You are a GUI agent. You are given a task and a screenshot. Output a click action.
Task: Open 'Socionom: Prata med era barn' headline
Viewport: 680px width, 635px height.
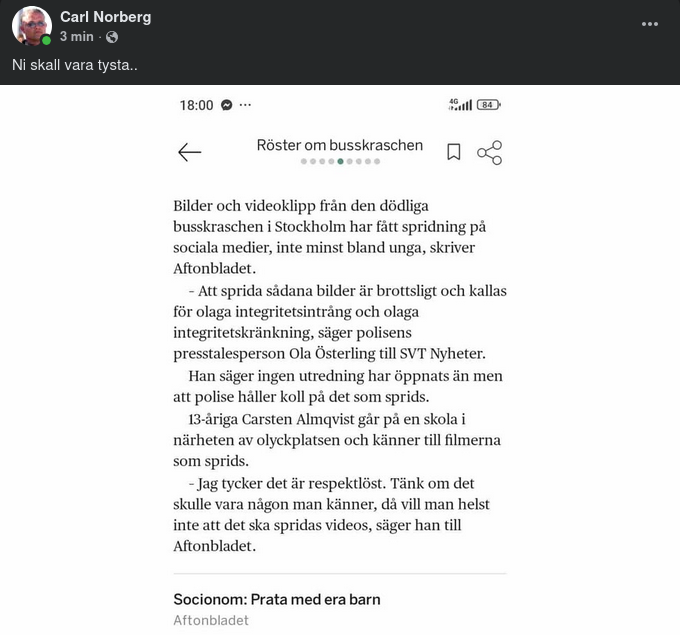pyautogui.click(x=276, y=600)
